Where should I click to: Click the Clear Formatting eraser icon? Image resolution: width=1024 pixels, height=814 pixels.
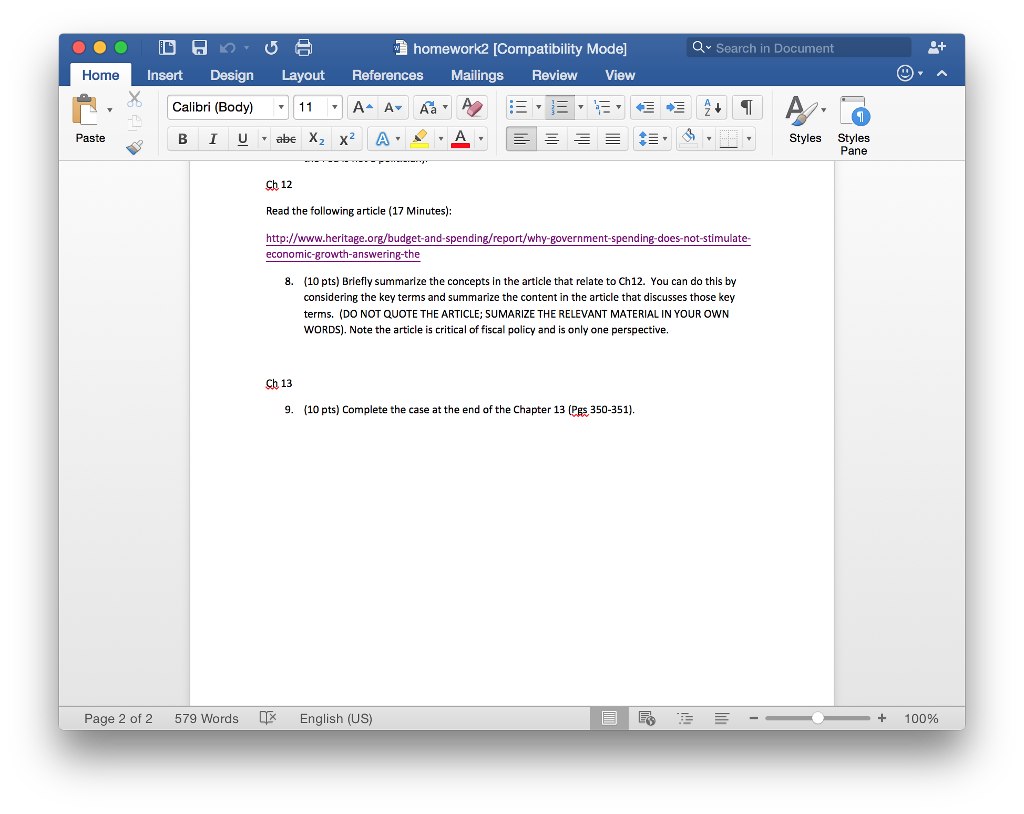coord(470,107)
